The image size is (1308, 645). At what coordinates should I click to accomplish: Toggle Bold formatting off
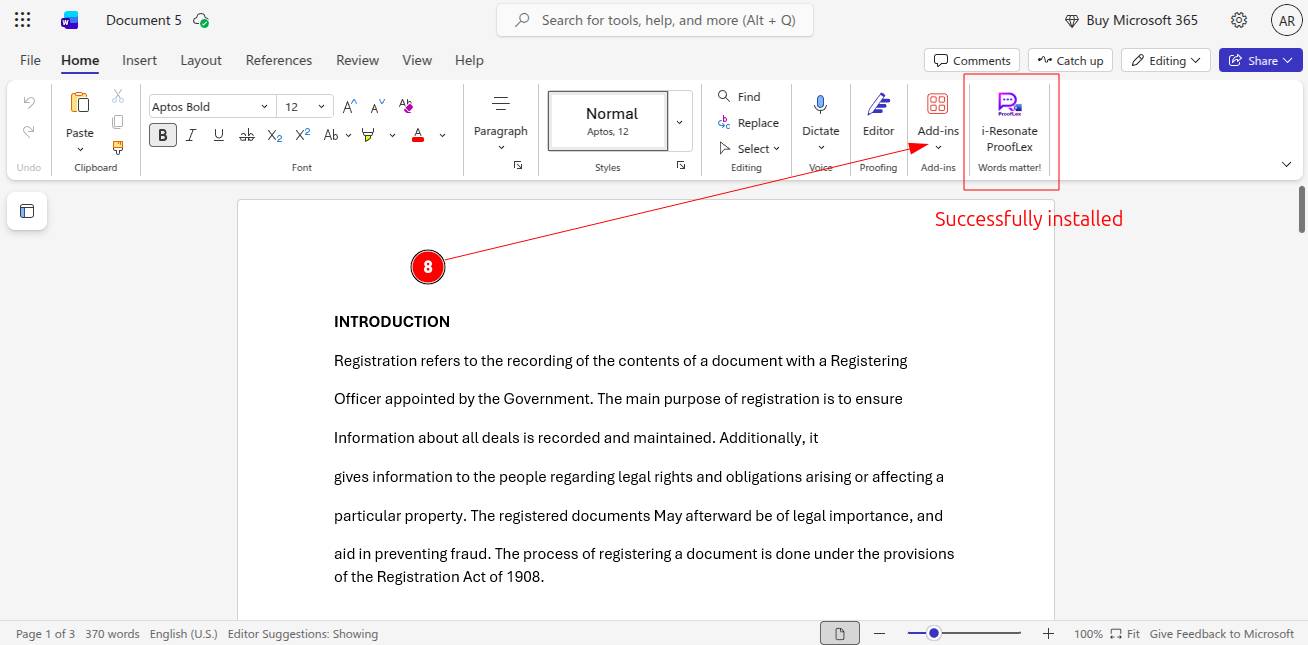pyautogui.click(x=163, y=135)
